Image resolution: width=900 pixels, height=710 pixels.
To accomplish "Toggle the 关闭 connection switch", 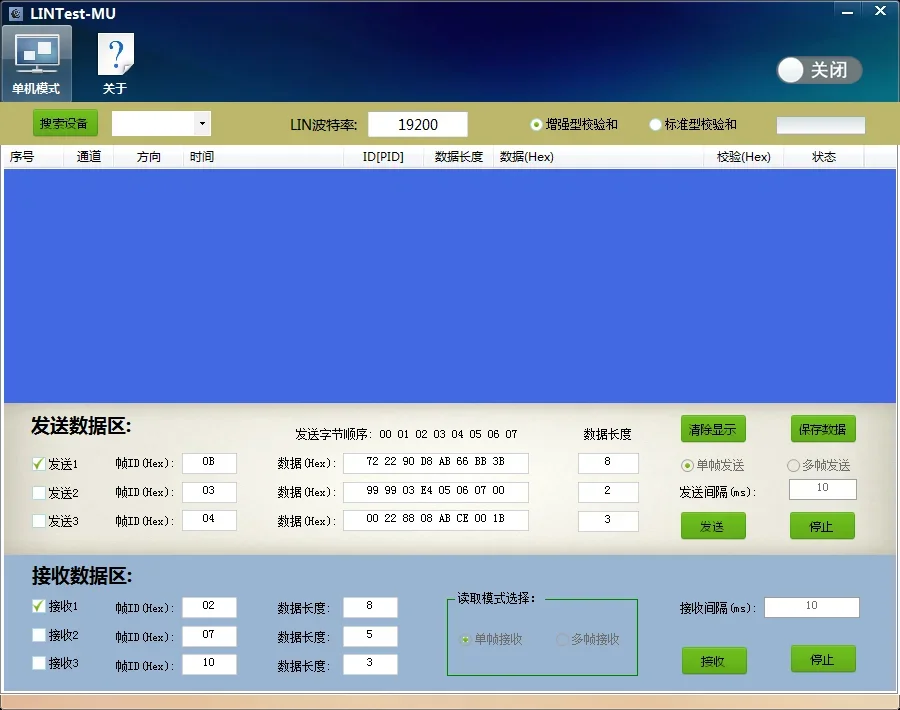I will pyautogui.click(x=819, y=70).
